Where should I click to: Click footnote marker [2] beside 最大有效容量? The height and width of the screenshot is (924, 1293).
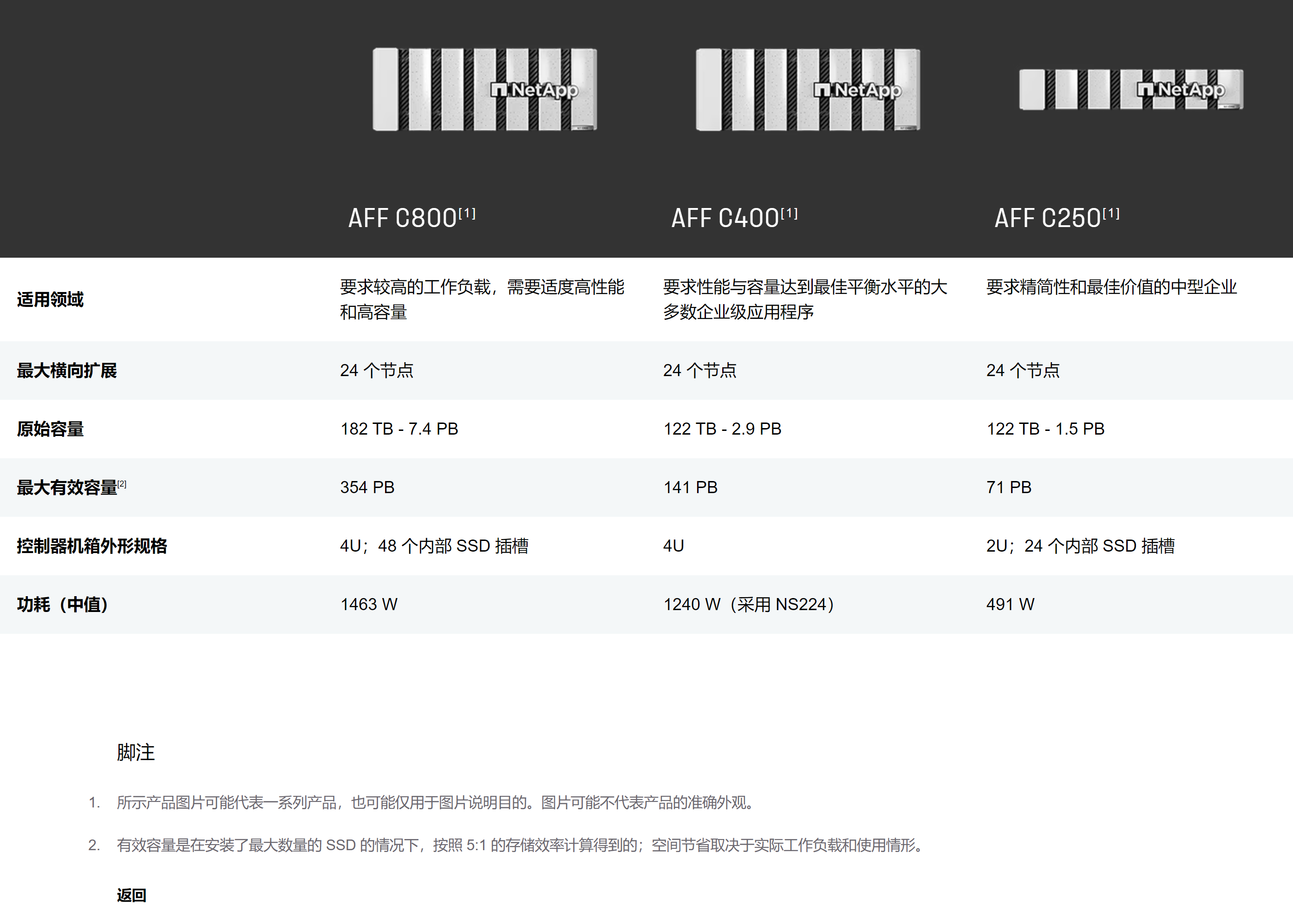[122, 484]
